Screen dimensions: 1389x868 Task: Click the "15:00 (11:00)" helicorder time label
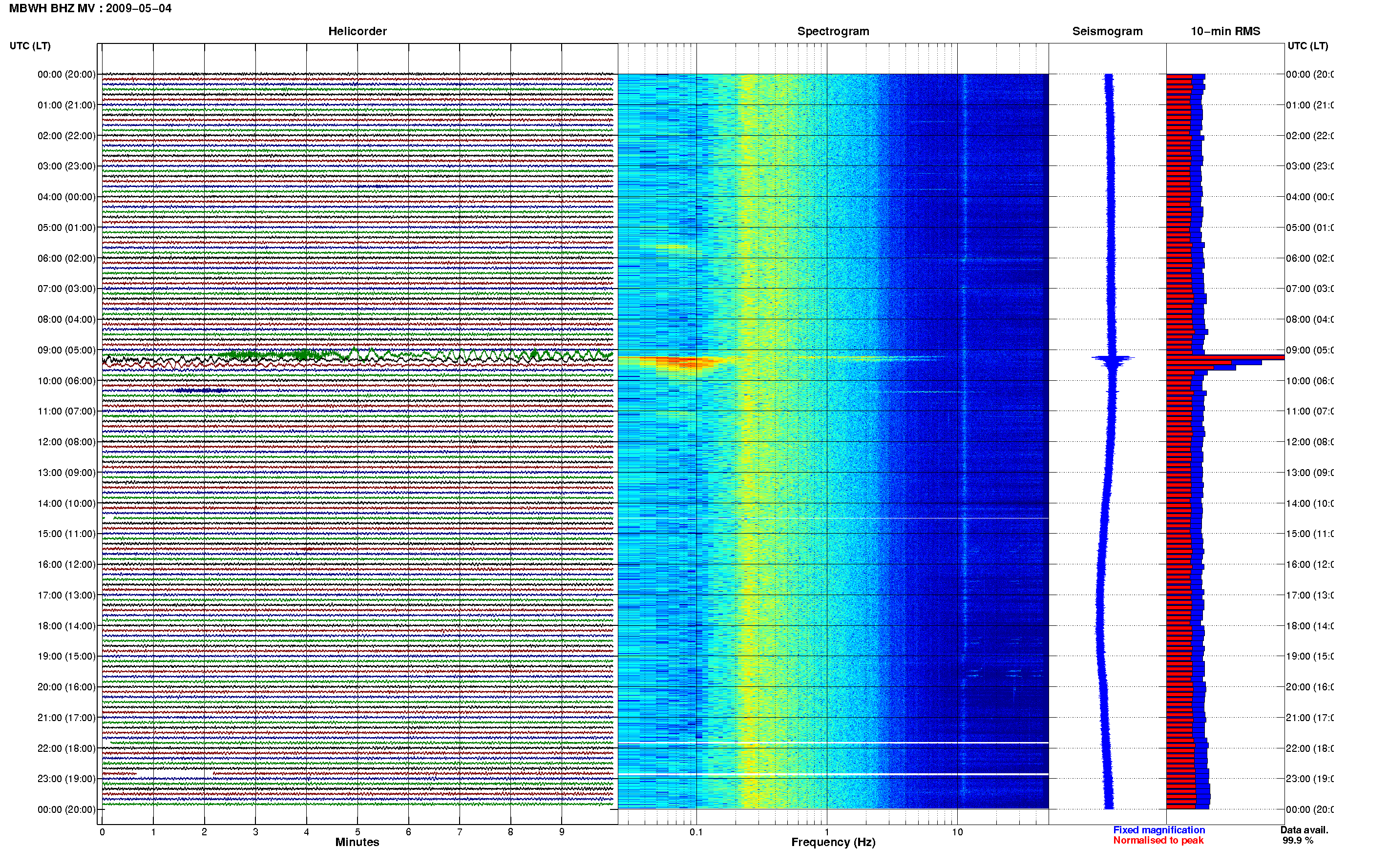pyautogui.click(x=66, y=534)
